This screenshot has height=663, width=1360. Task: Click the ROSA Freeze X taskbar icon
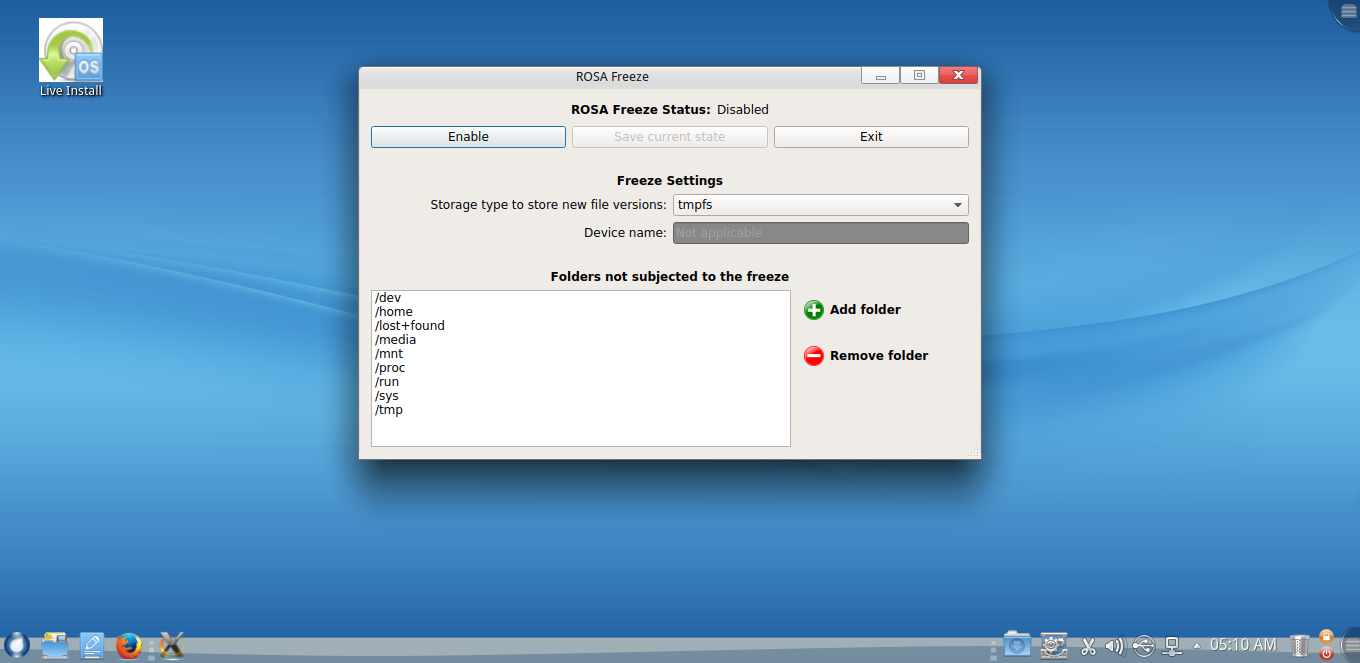click(x=172, y=646)
